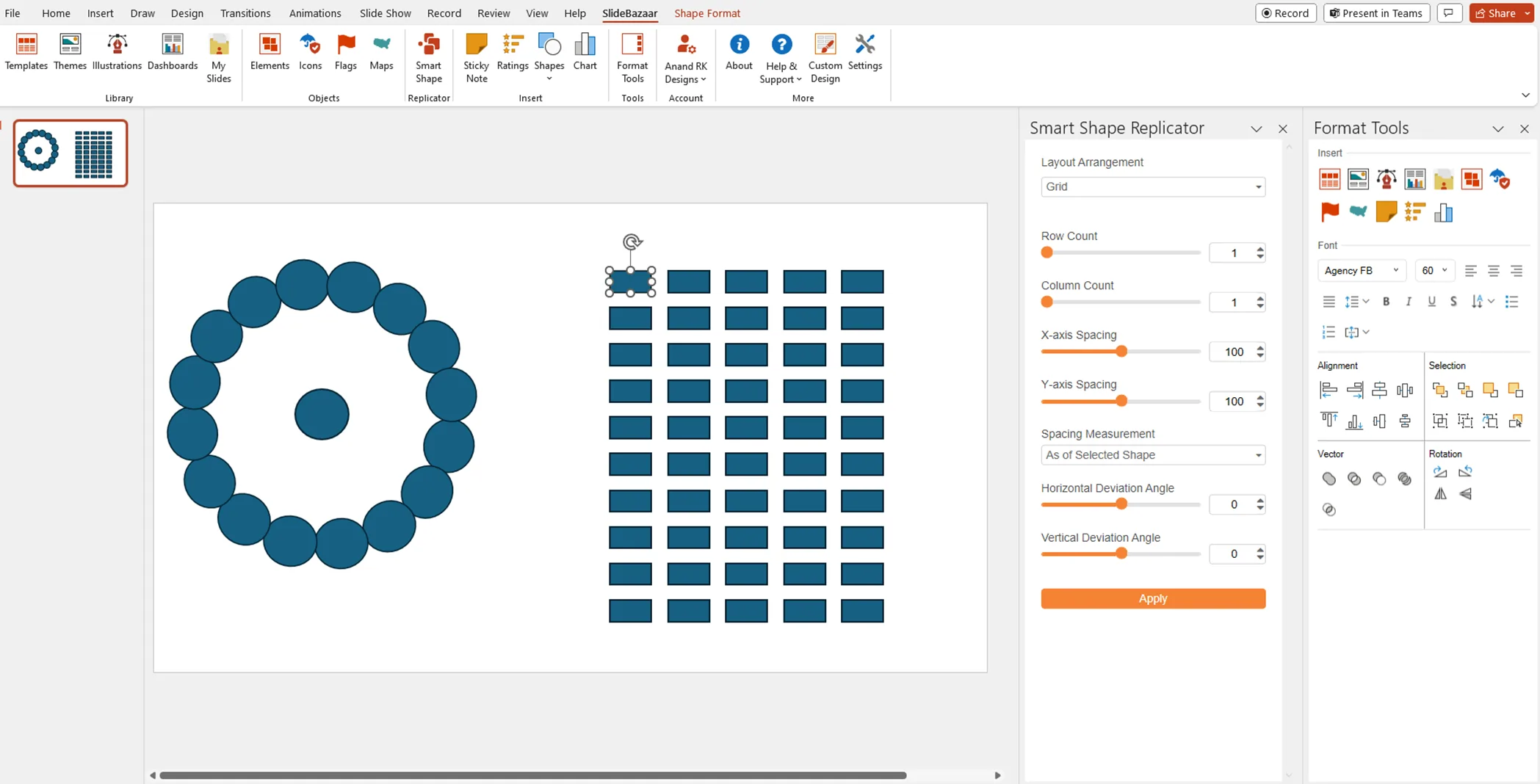Screen dimensions: 1540x784
Task: Apply bold formatting in Font section
Action: point(1386,301)
